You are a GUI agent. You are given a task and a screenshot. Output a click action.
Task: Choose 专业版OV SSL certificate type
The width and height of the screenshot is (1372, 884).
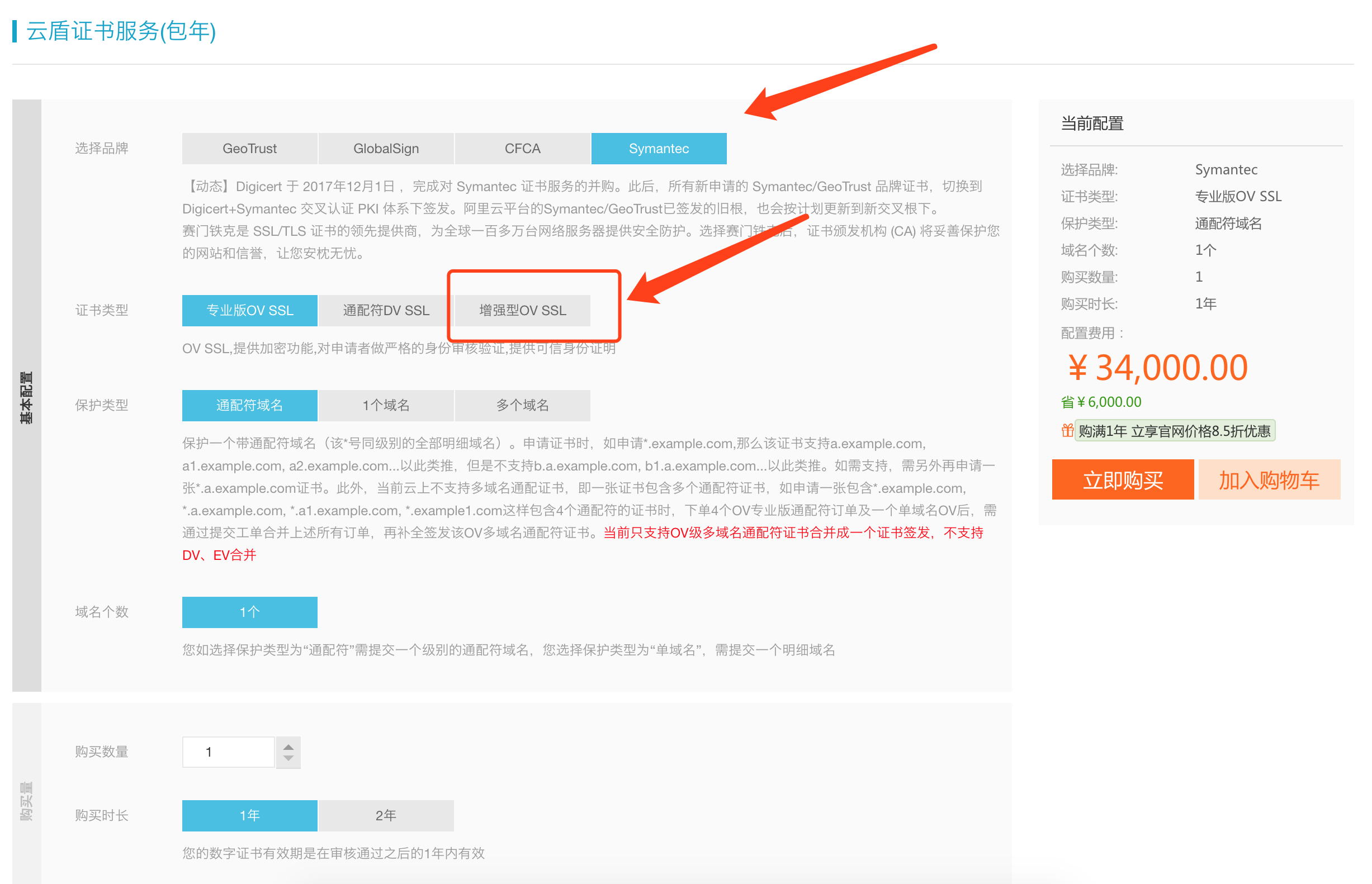point(249,311)
